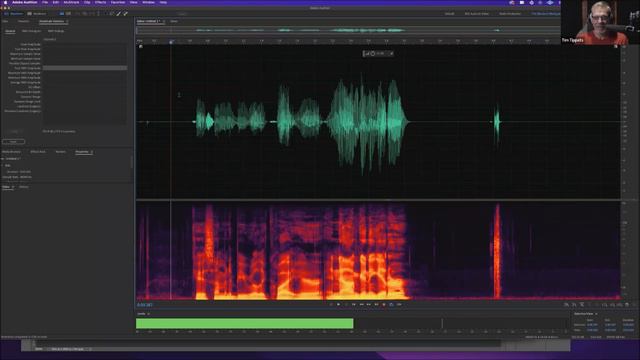
Task: Open the View menu
Action: click(133, 2)
